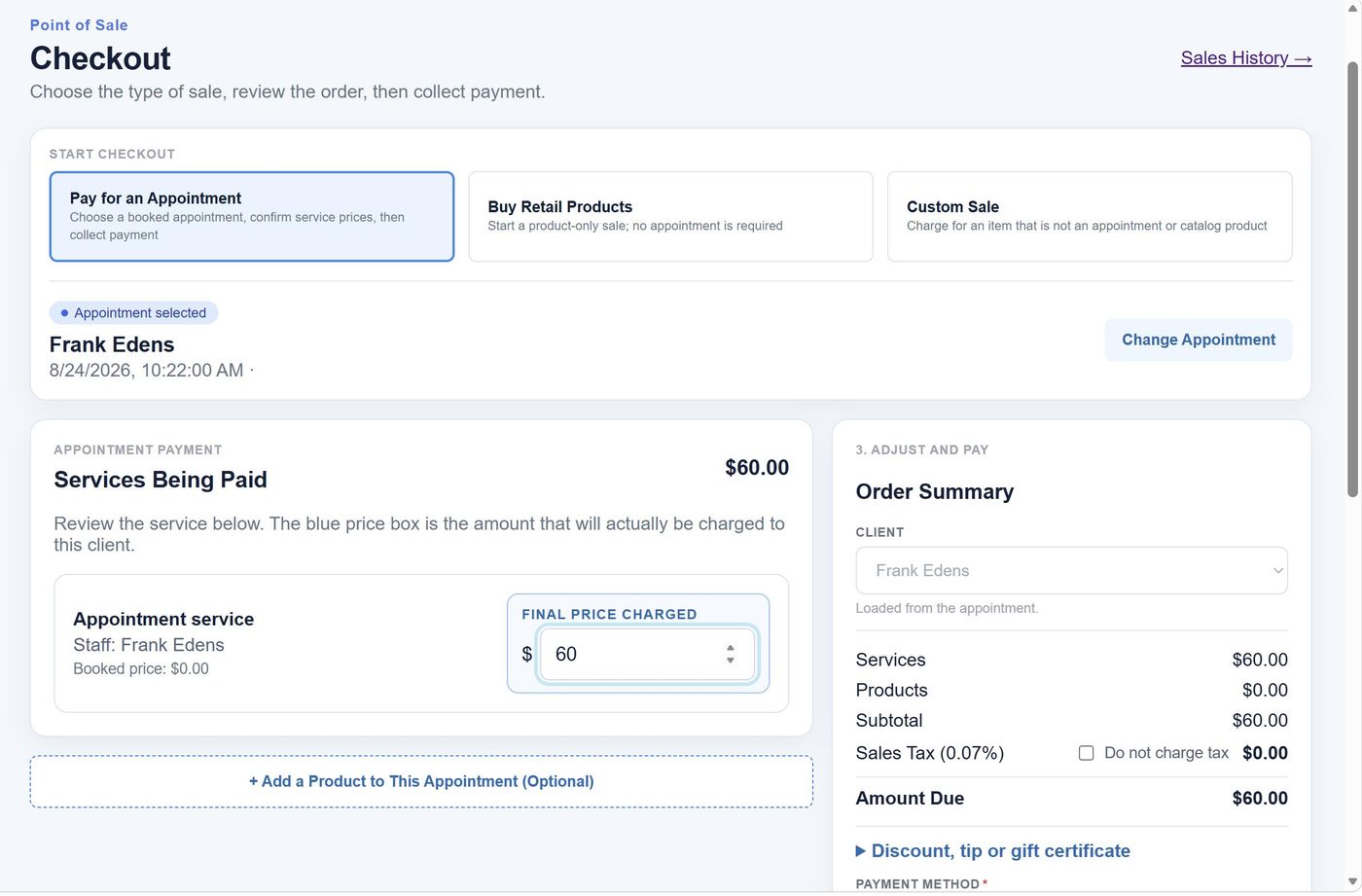Click the Products $0.00 value

tap(1265, 691)
